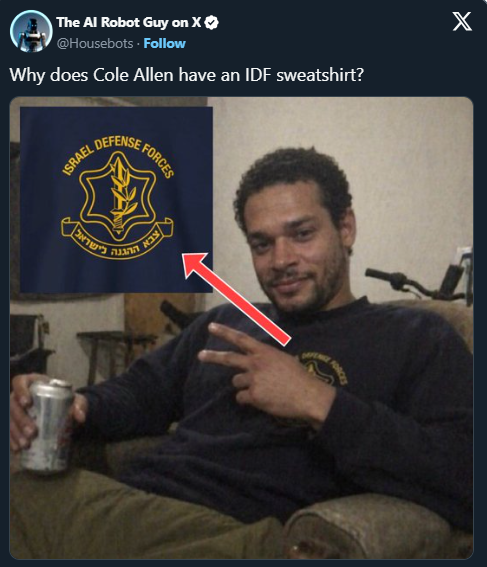
Task: Click the X logo in the corner
Action: click(462, 21)
